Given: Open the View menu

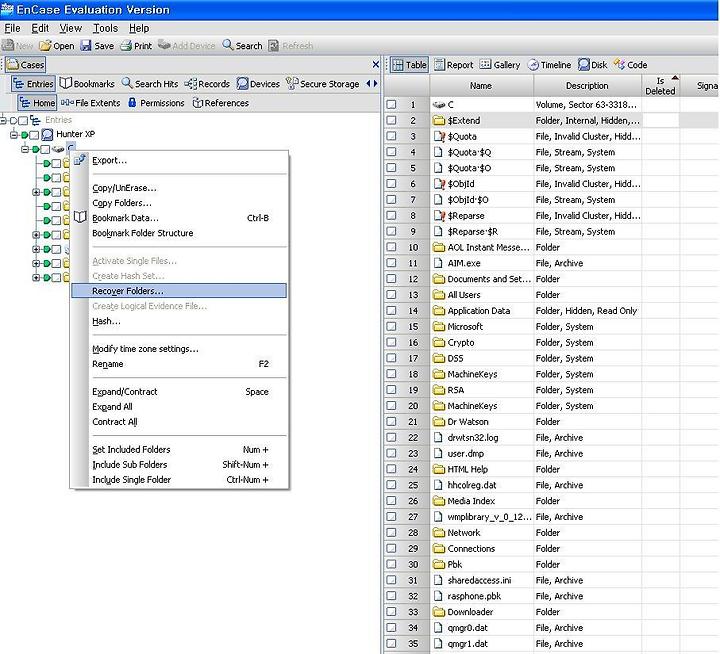Looking at the screenshot, I should [71, 28].
